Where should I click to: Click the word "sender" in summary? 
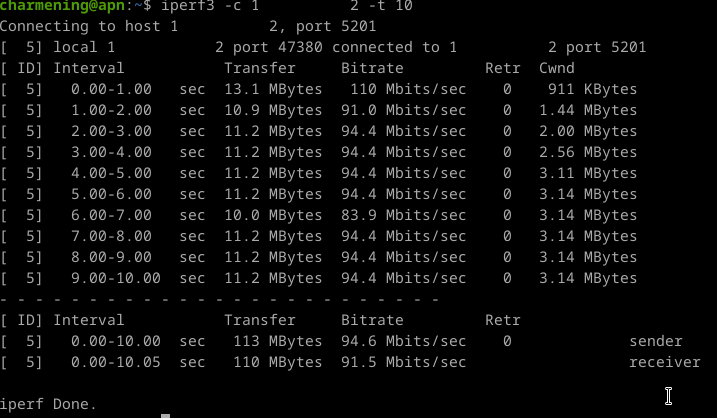coord(655,341)
